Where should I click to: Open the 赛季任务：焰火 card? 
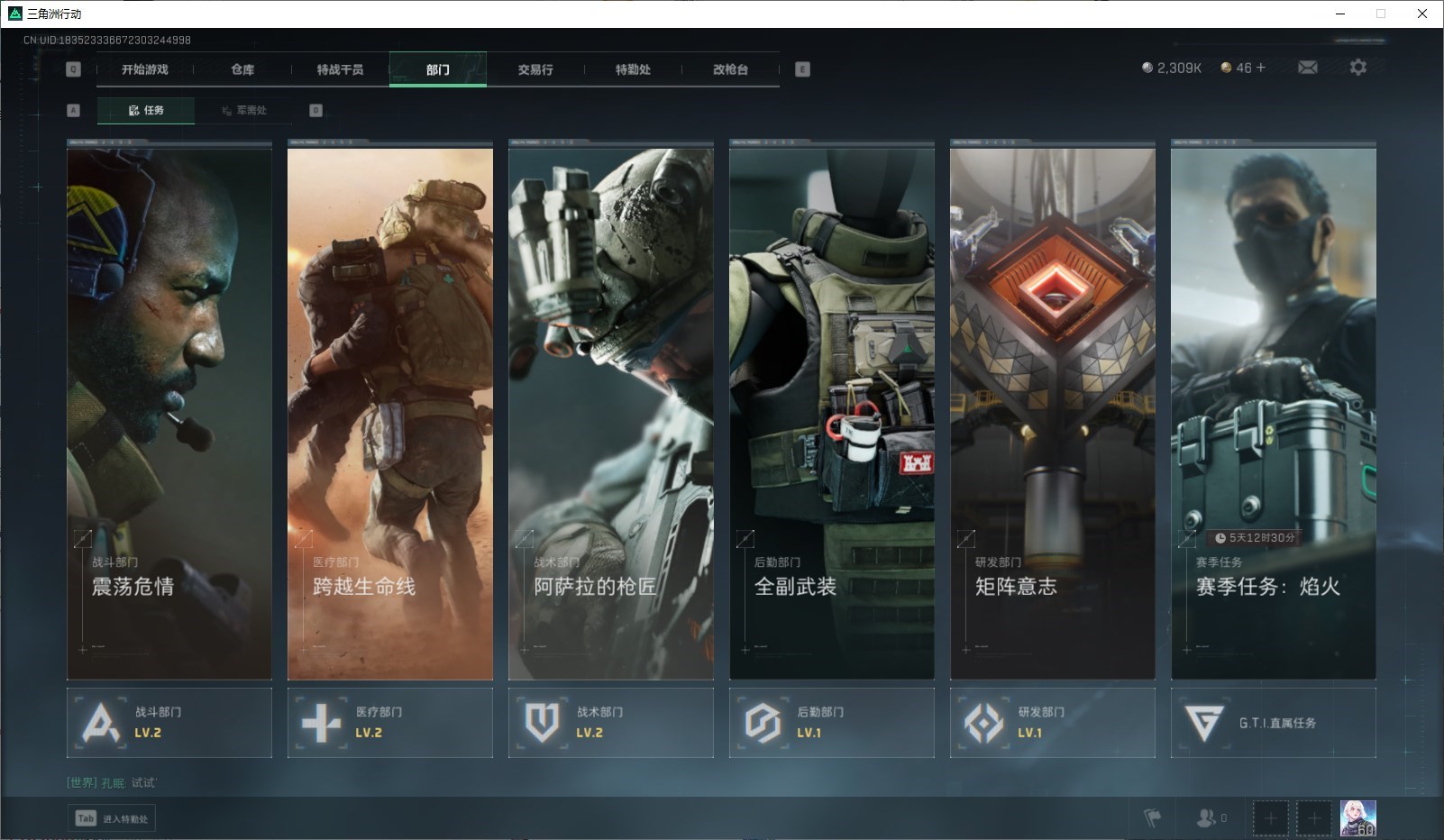[x=1274, y=413]
